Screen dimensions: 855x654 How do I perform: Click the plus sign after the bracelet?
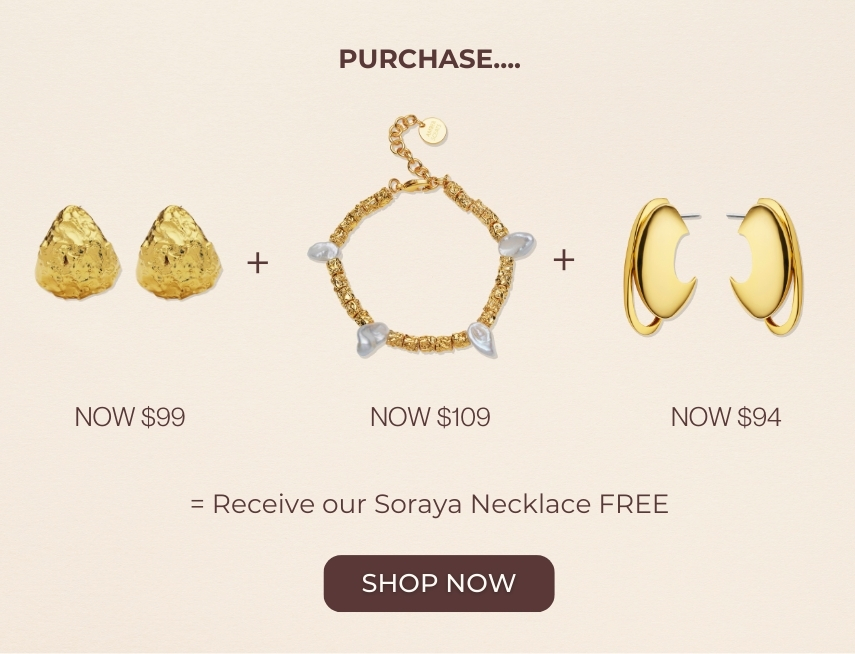(x=564, y=260)
